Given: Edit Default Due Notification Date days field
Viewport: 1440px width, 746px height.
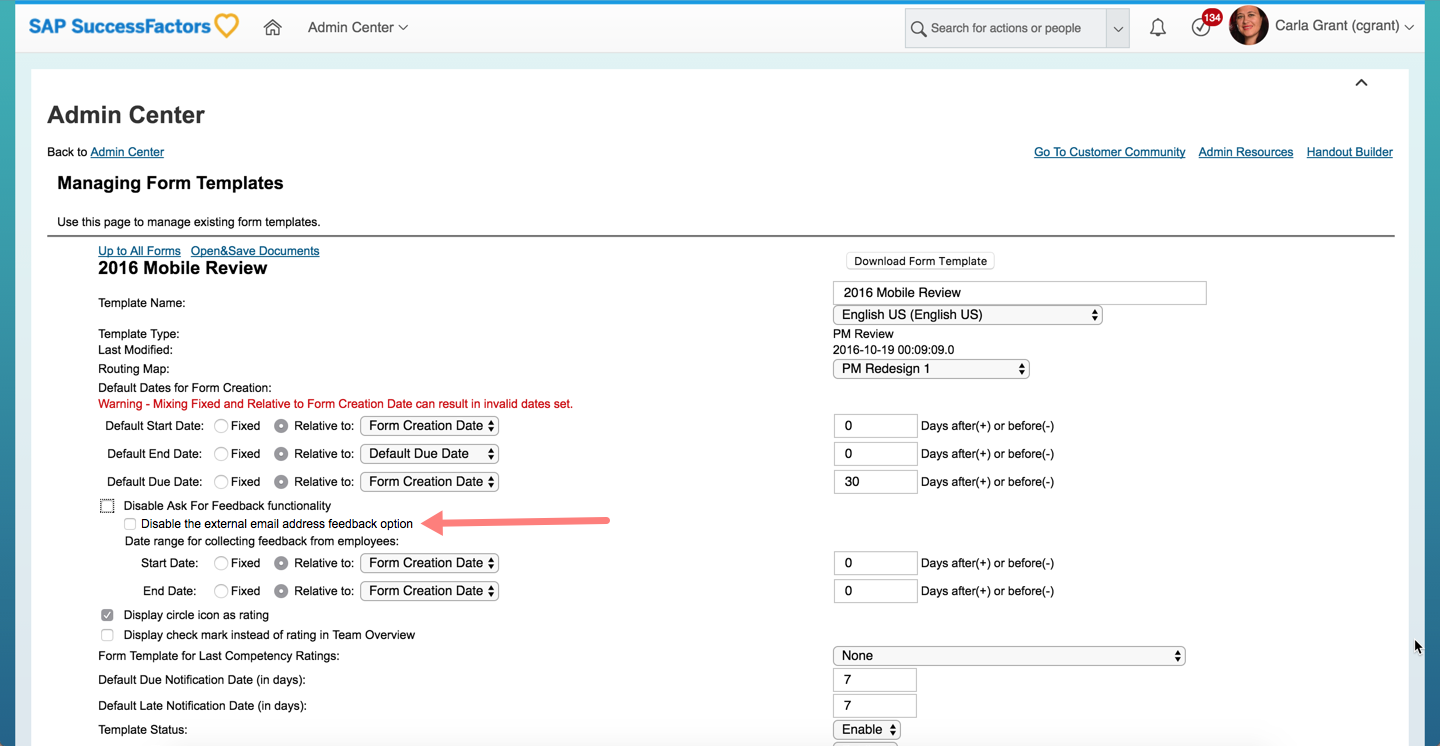Looking at the screenshot, I should pyautogui.click(x=875, y=680).
